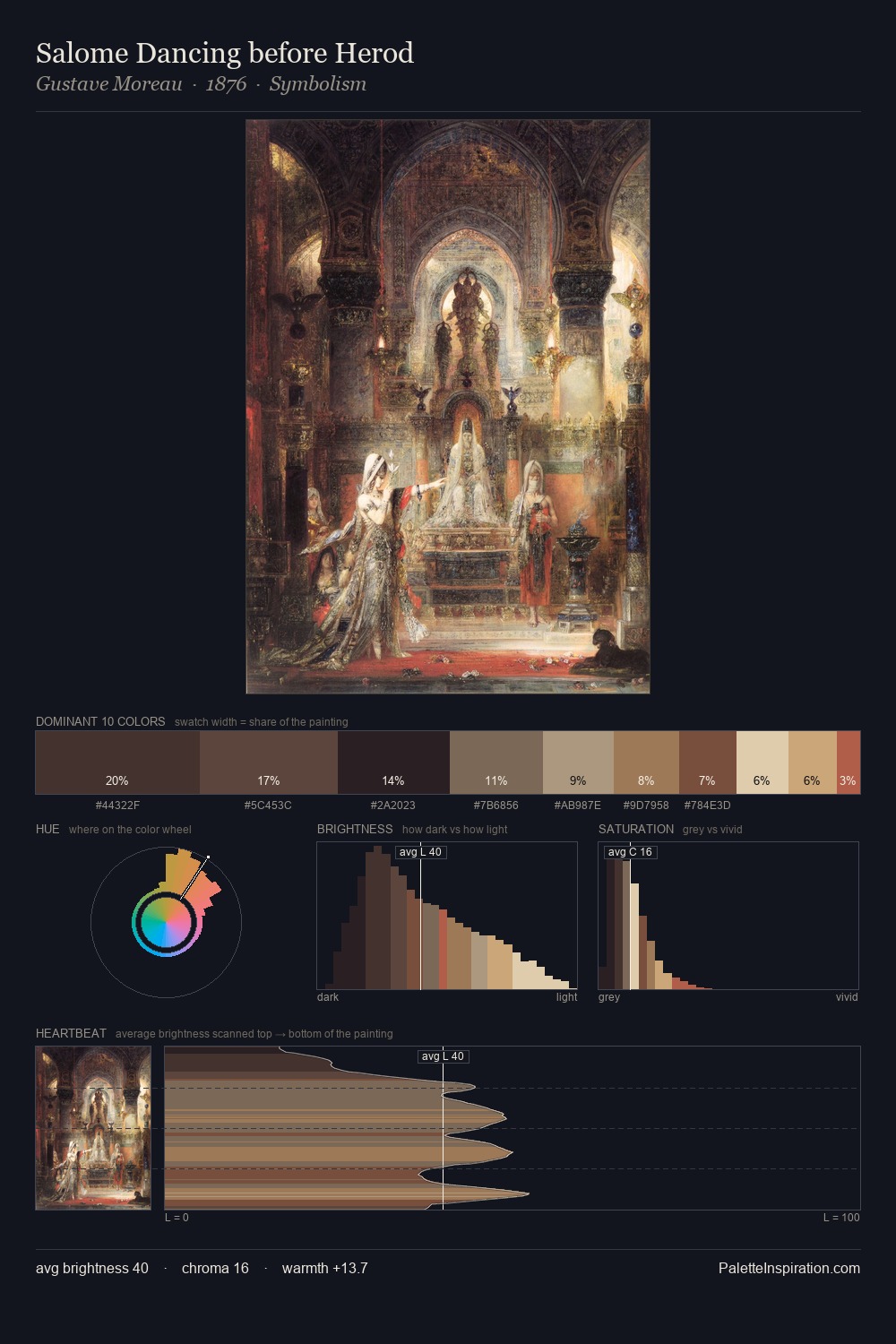Click the rainbow hue color wheel
Image resolution: width=896 pixels, height=1344 pixels.
[x=167, y=922]
